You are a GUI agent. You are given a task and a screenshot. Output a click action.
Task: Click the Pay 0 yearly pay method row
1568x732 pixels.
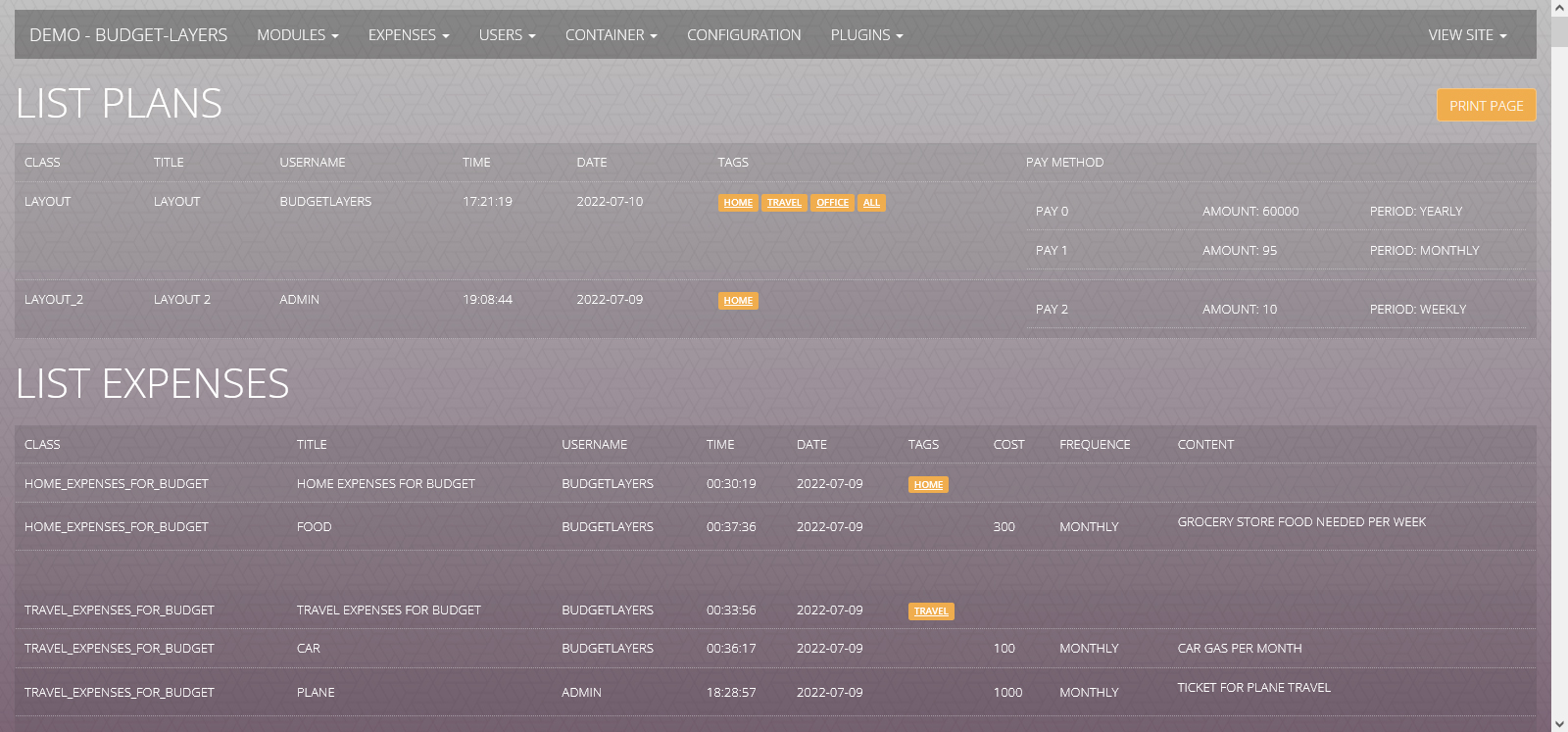[1276, 212]
